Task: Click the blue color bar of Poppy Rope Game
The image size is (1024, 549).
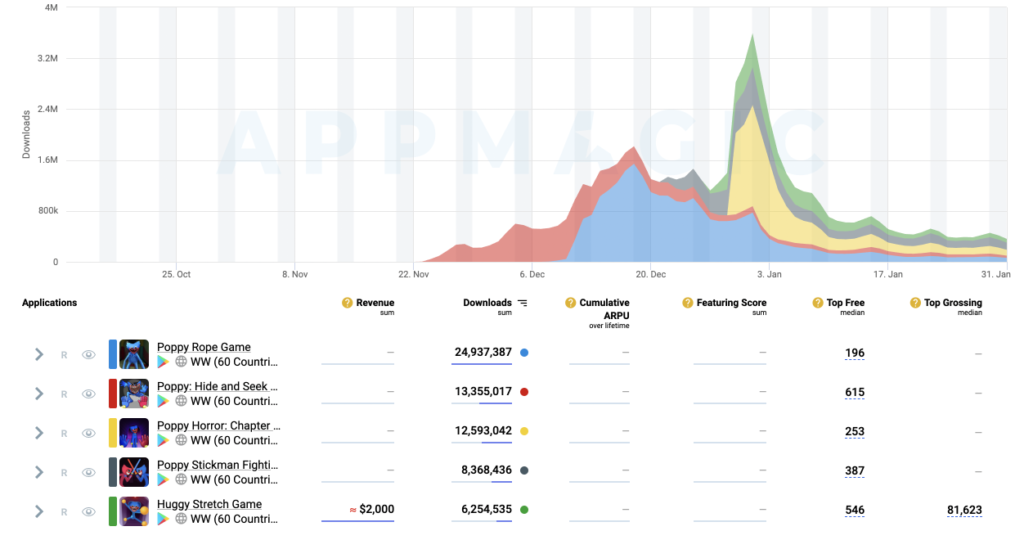Action: (112, 354)
